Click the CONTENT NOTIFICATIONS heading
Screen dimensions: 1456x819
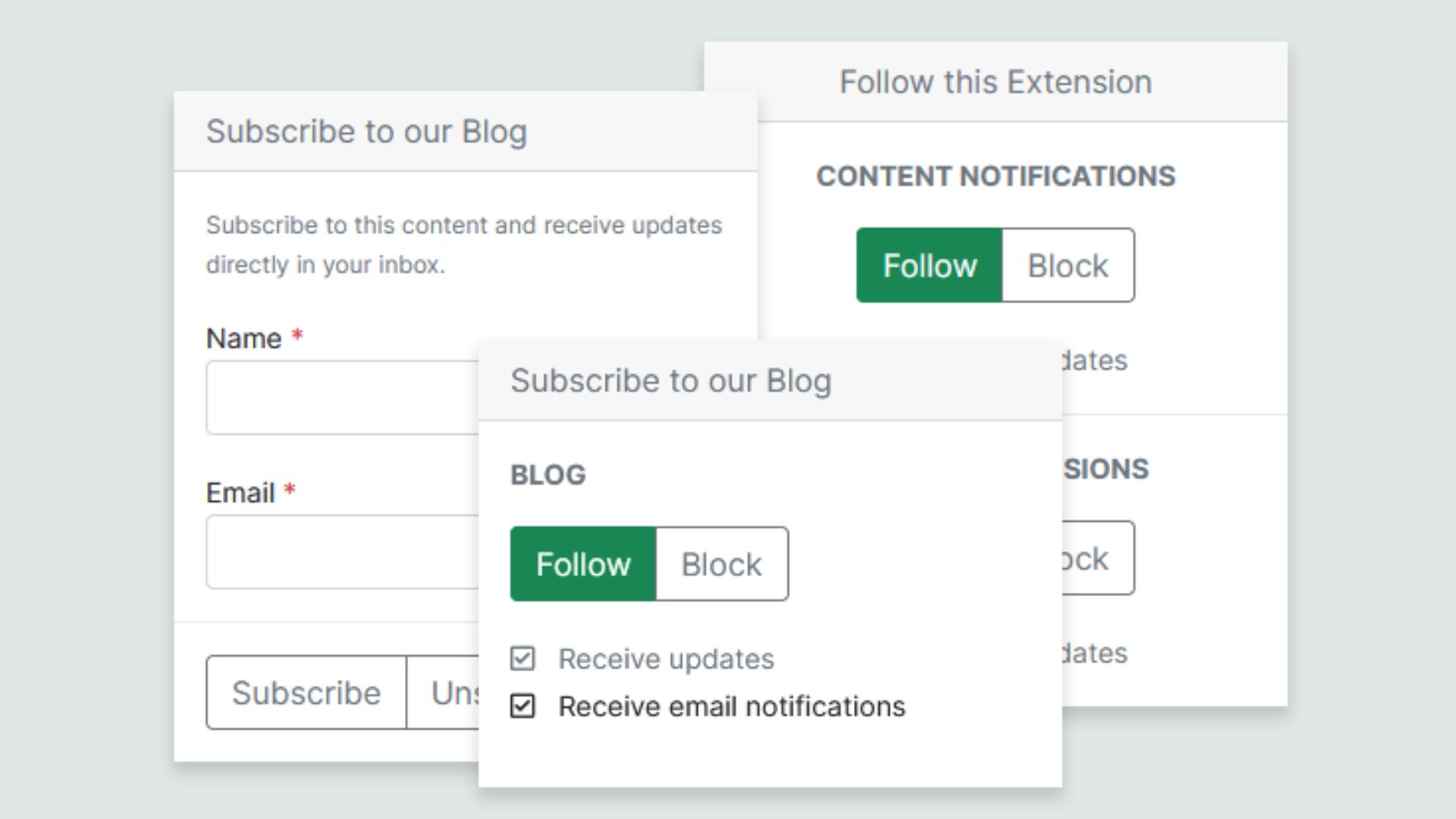pyautogui.click(x=996, y=176)
